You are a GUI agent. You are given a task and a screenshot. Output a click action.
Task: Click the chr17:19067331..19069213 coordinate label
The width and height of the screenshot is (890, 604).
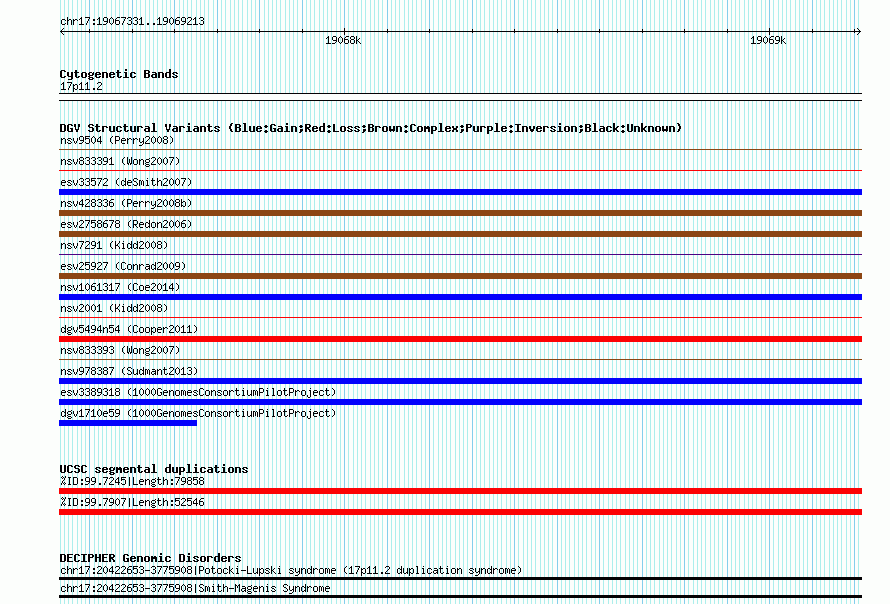132,22
